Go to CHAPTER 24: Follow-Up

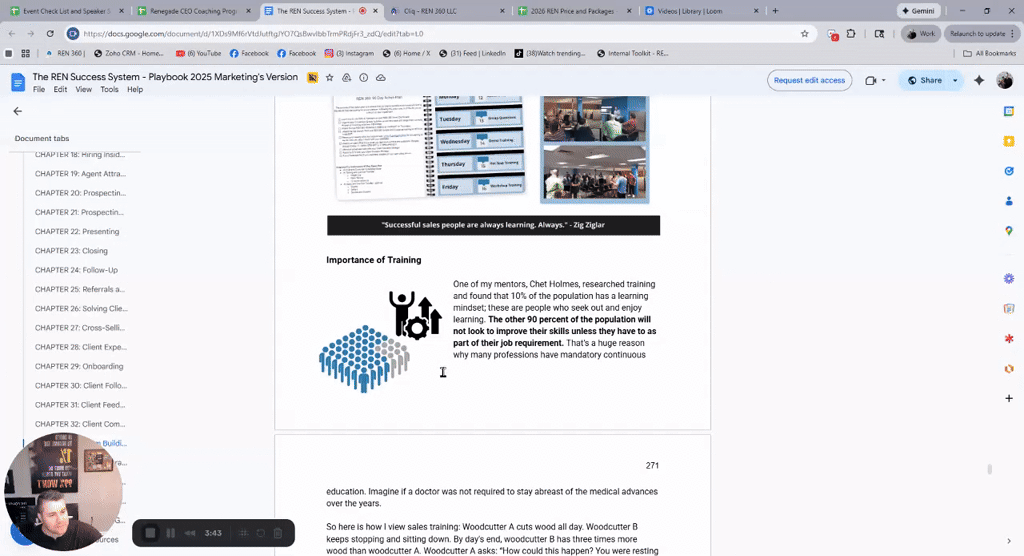tap(76, 270)
